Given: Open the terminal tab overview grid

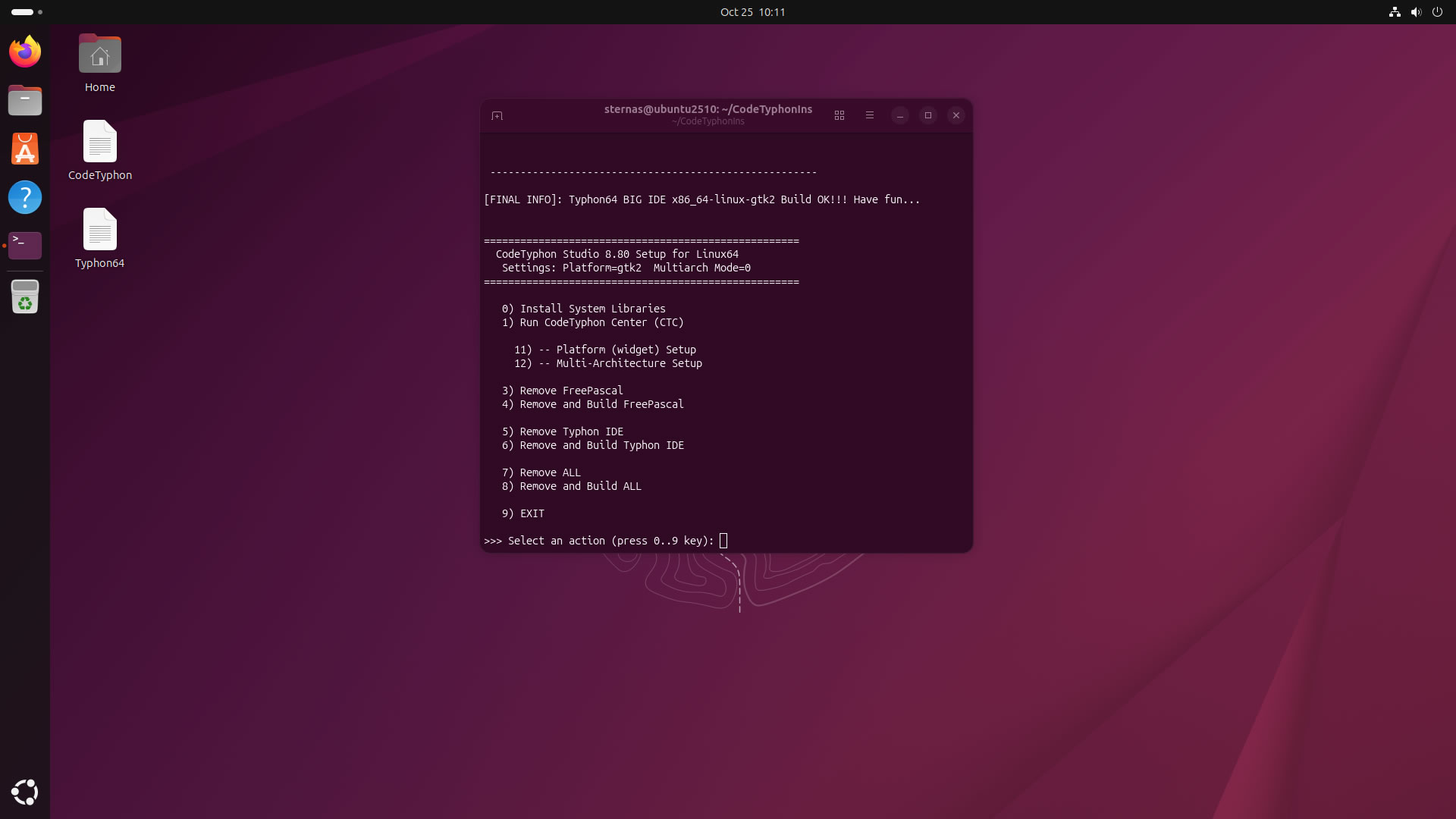Looking at the screenshot, I should click(839, 115).
